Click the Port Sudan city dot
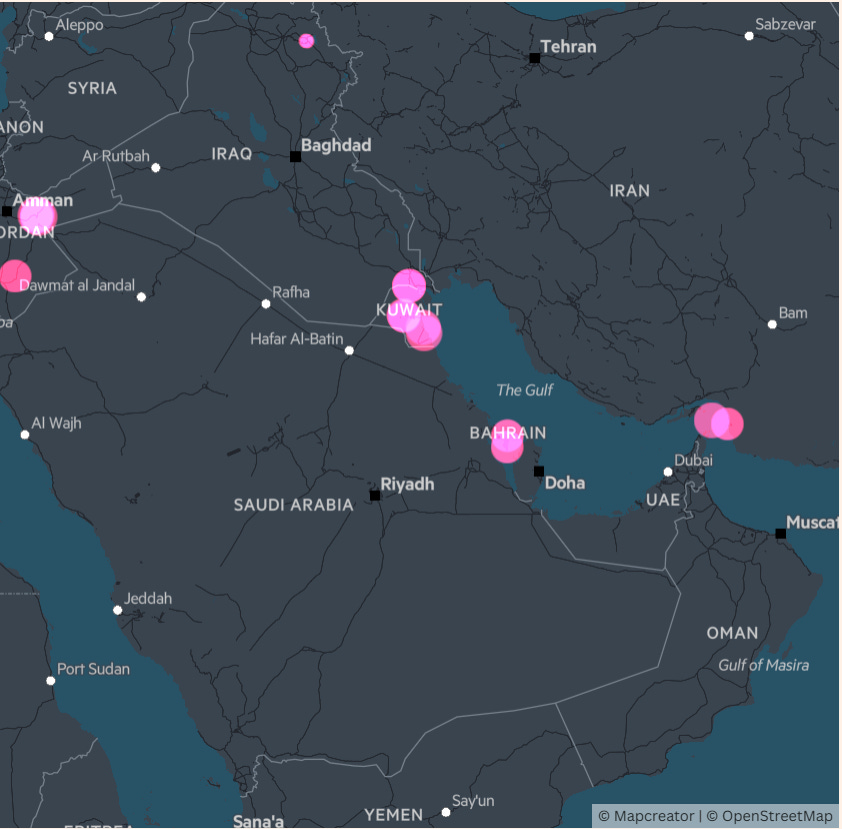 pos(50,681)
